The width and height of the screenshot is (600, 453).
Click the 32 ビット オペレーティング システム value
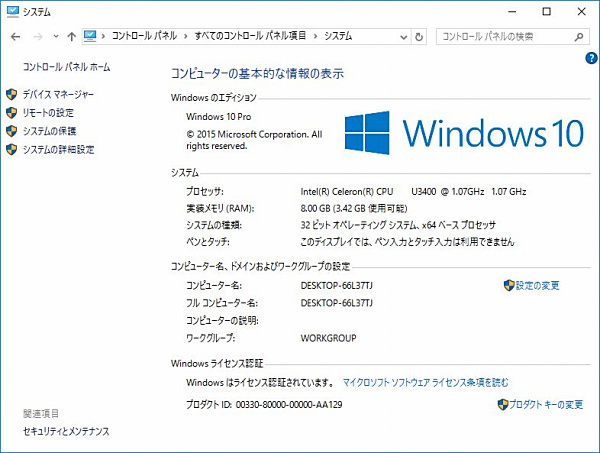tap(398, 225)
